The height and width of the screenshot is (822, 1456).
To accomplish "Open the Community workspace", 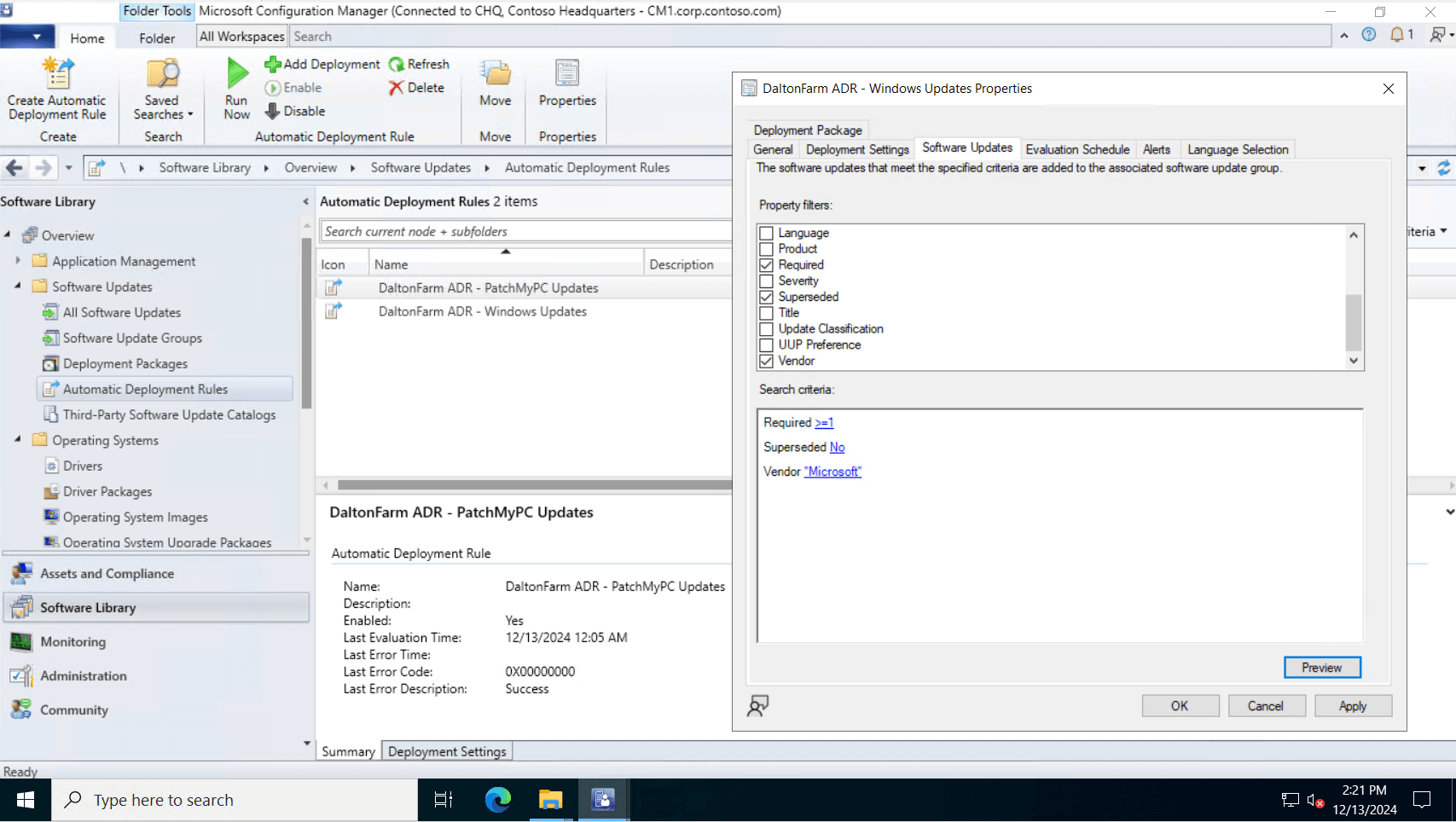I will 73,710.
